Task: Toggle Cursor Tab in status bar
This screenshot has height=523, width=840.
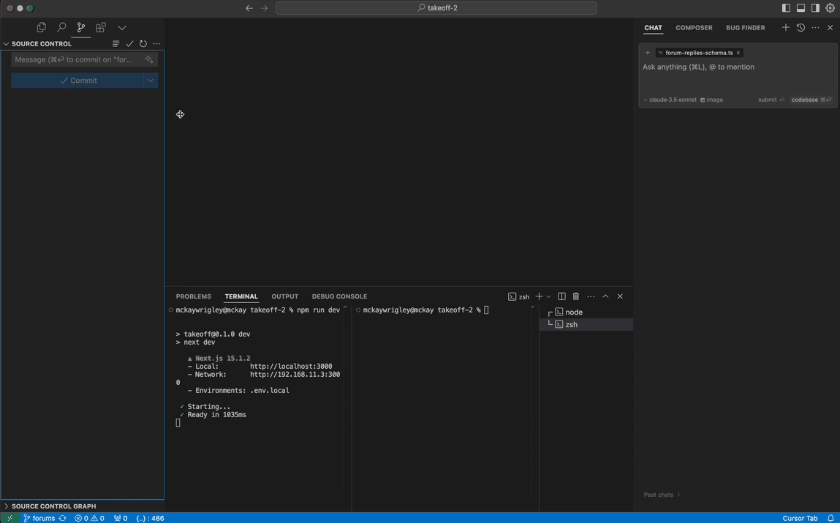Action: click(800, 518)
